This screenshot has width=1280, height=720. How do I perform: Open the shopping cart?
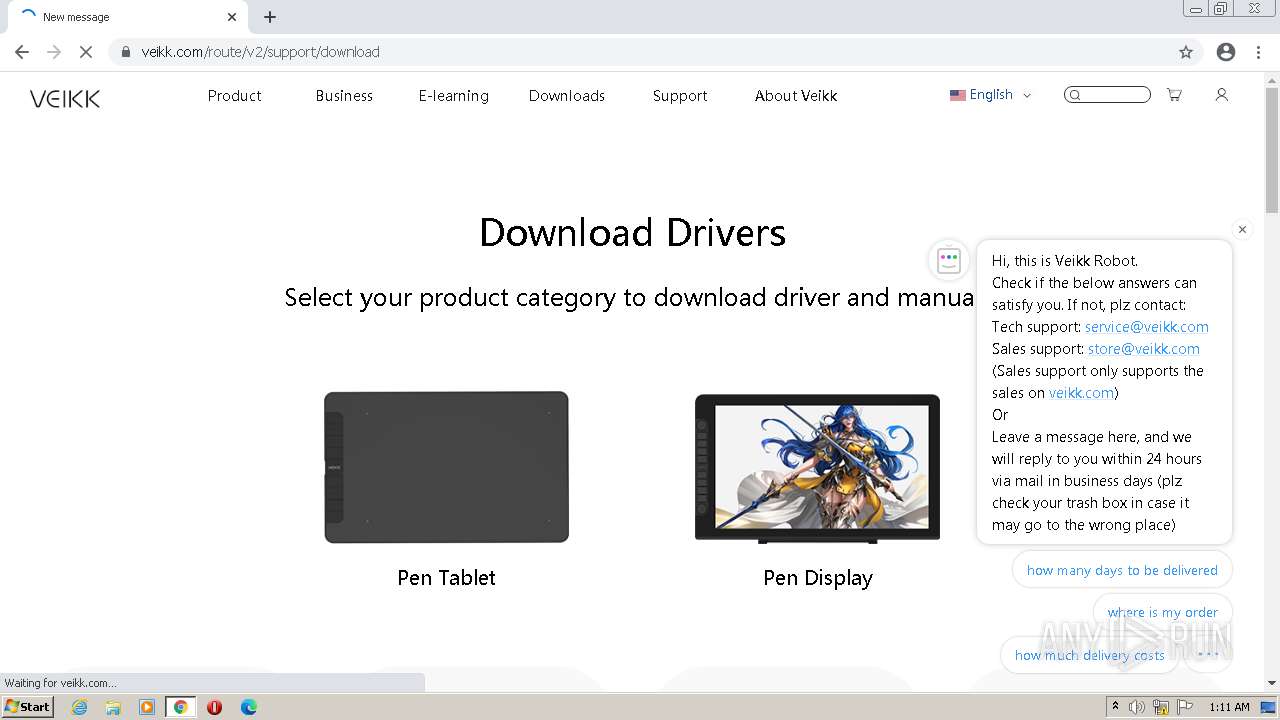point(1174,95)
